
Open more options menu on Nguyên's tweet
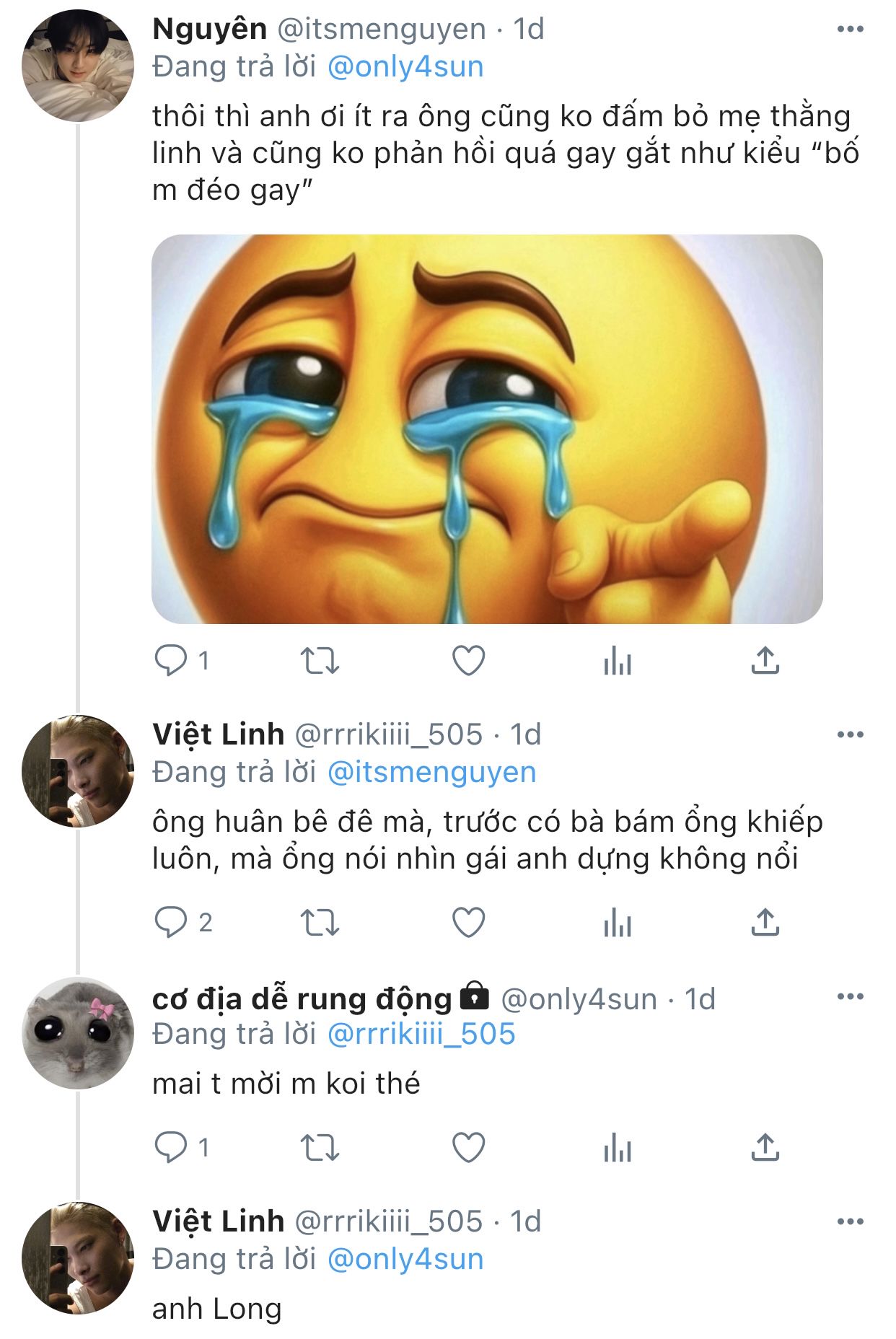pyautogui.click(x=850, y=30)
